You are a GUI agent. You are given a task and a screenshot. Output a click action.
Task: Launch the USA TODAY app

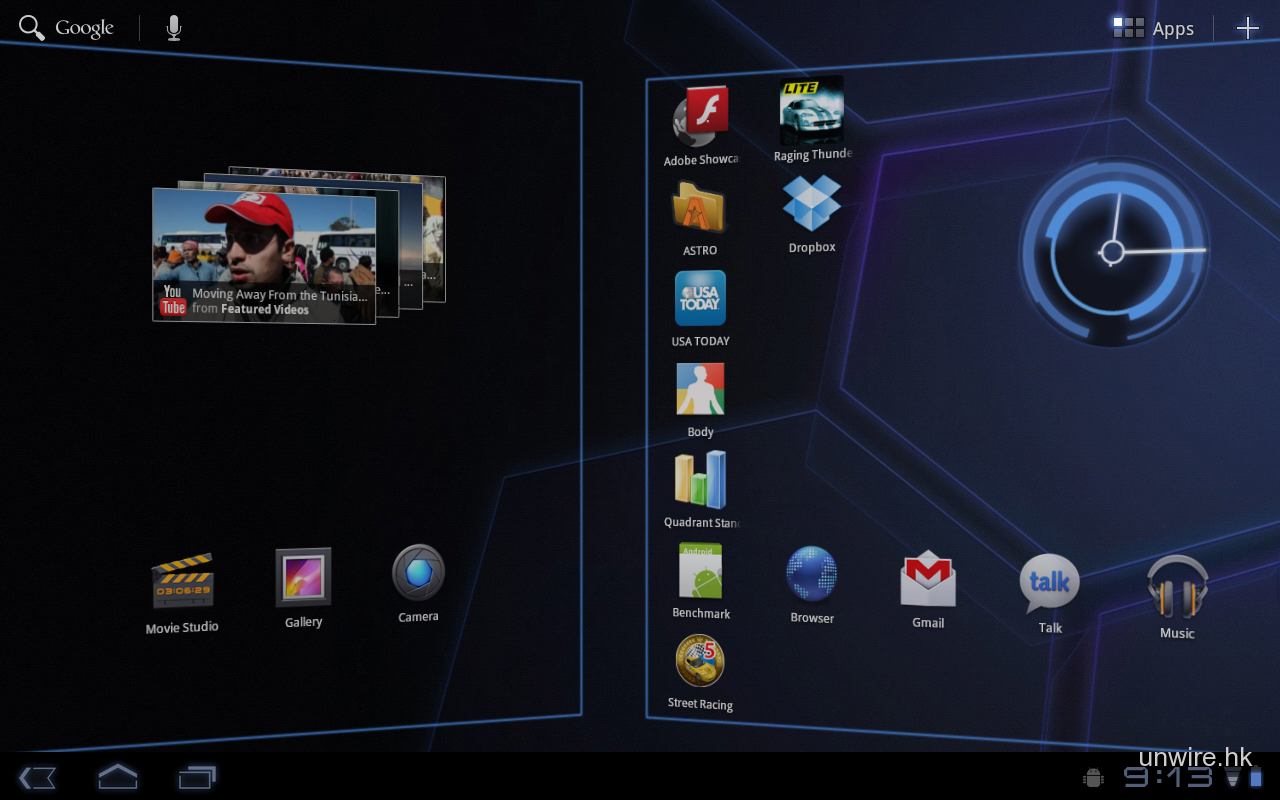coord(700,300)
